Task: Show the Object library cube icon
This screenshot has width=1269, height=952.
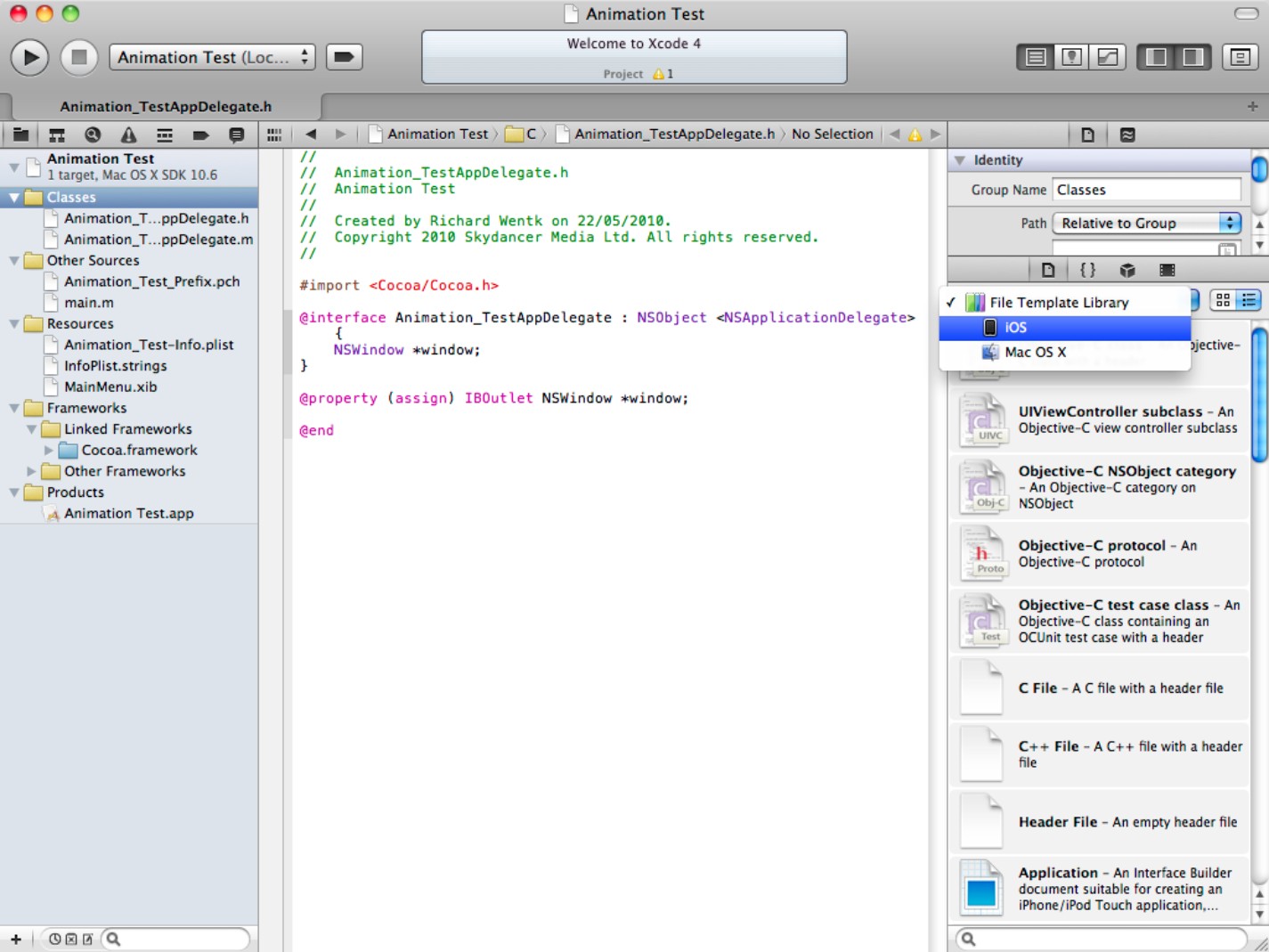Action: pos(1127,270)
